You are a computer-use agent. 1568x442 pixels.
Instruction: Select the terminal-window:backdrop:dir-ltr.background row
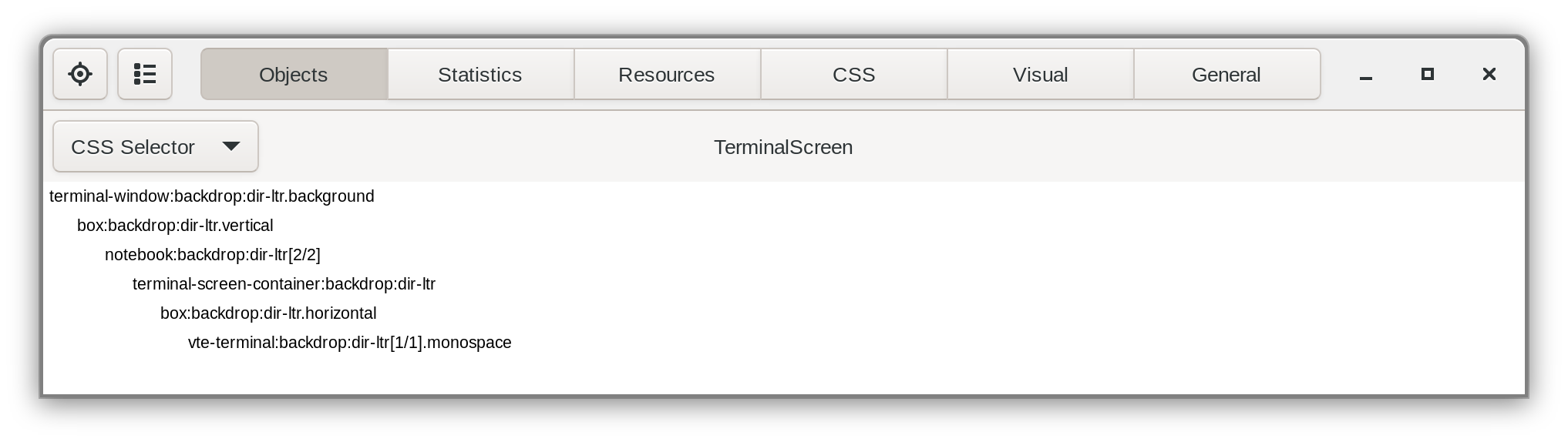point(212,196)
